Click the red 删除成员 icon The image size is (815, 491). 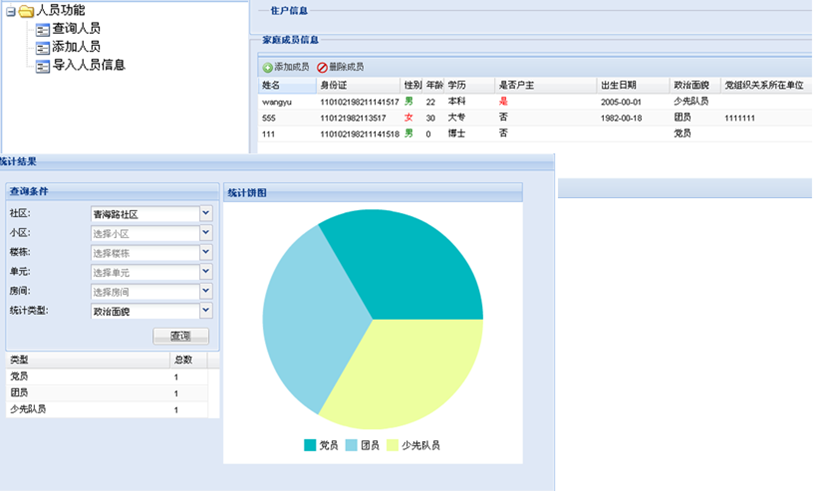(x=322, y=67)
